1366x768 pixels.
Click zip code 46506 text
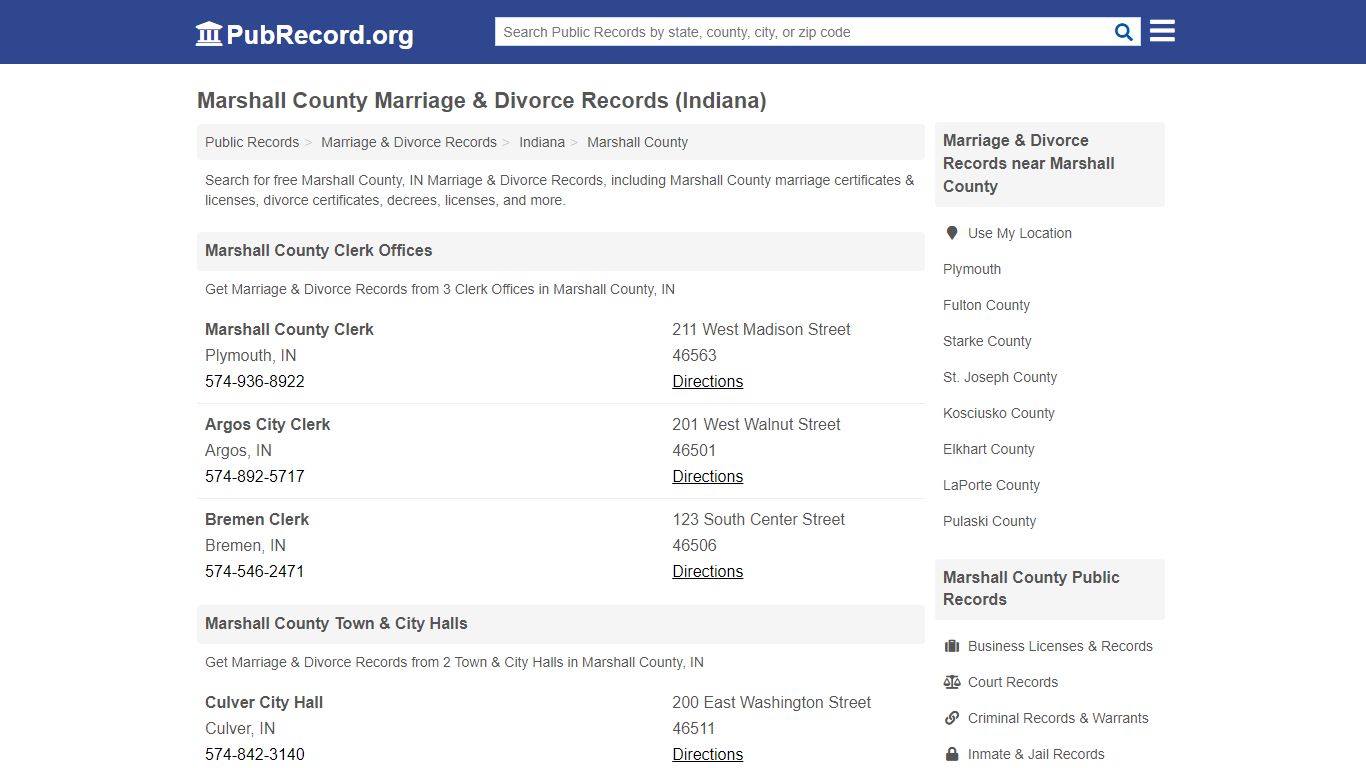(694, 545)
